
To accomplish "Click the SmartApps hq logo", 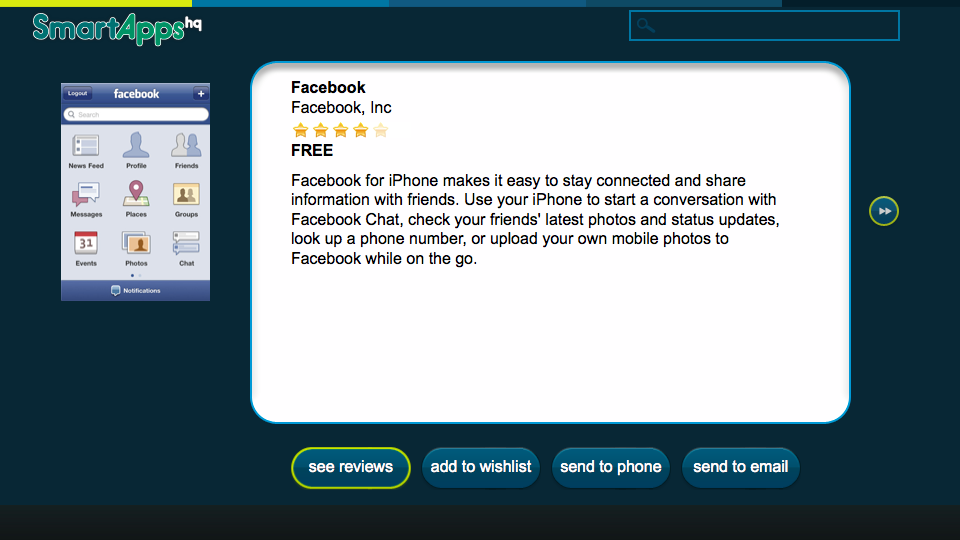I will 117,29.
